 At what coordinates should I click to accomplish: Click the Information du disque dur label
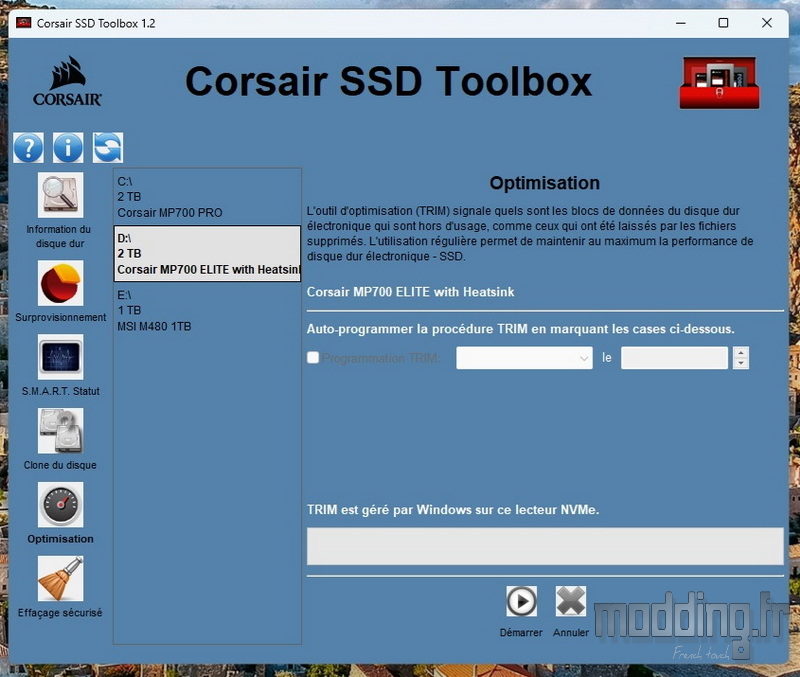point(59,236)
